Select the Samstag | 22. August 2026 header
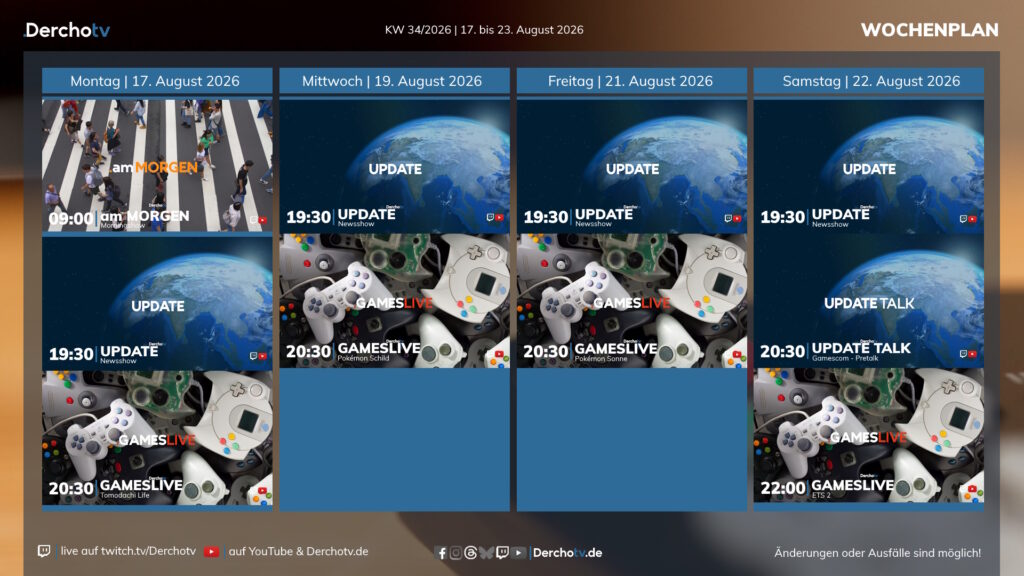The height and width of the screenshot is (576, 1024). point(869,81)
